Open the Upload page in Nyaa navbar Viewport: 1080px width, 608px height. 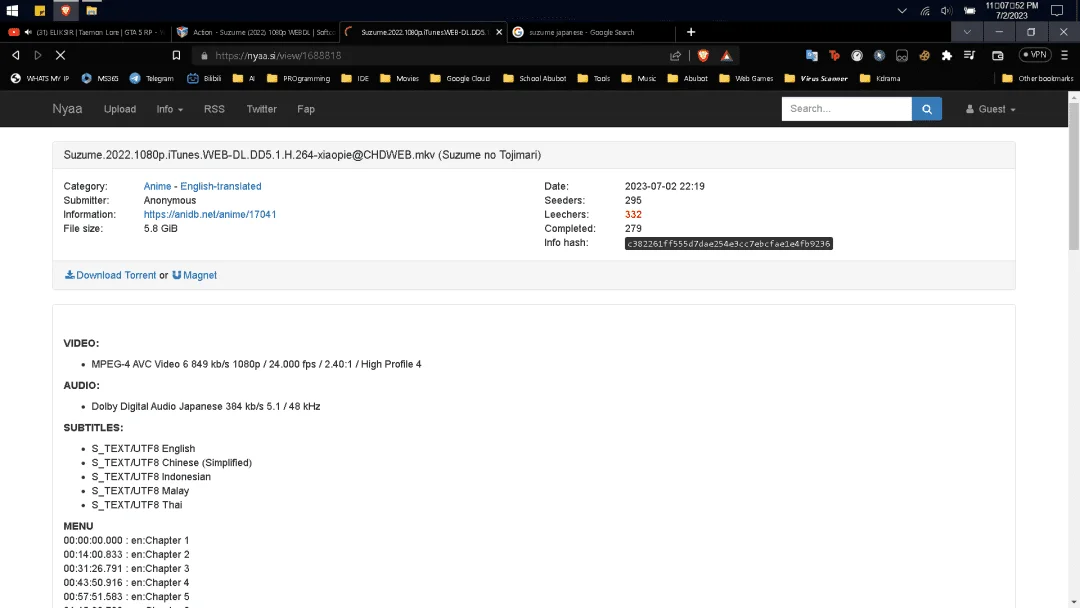pyautogui.click(x=120, y=109)
